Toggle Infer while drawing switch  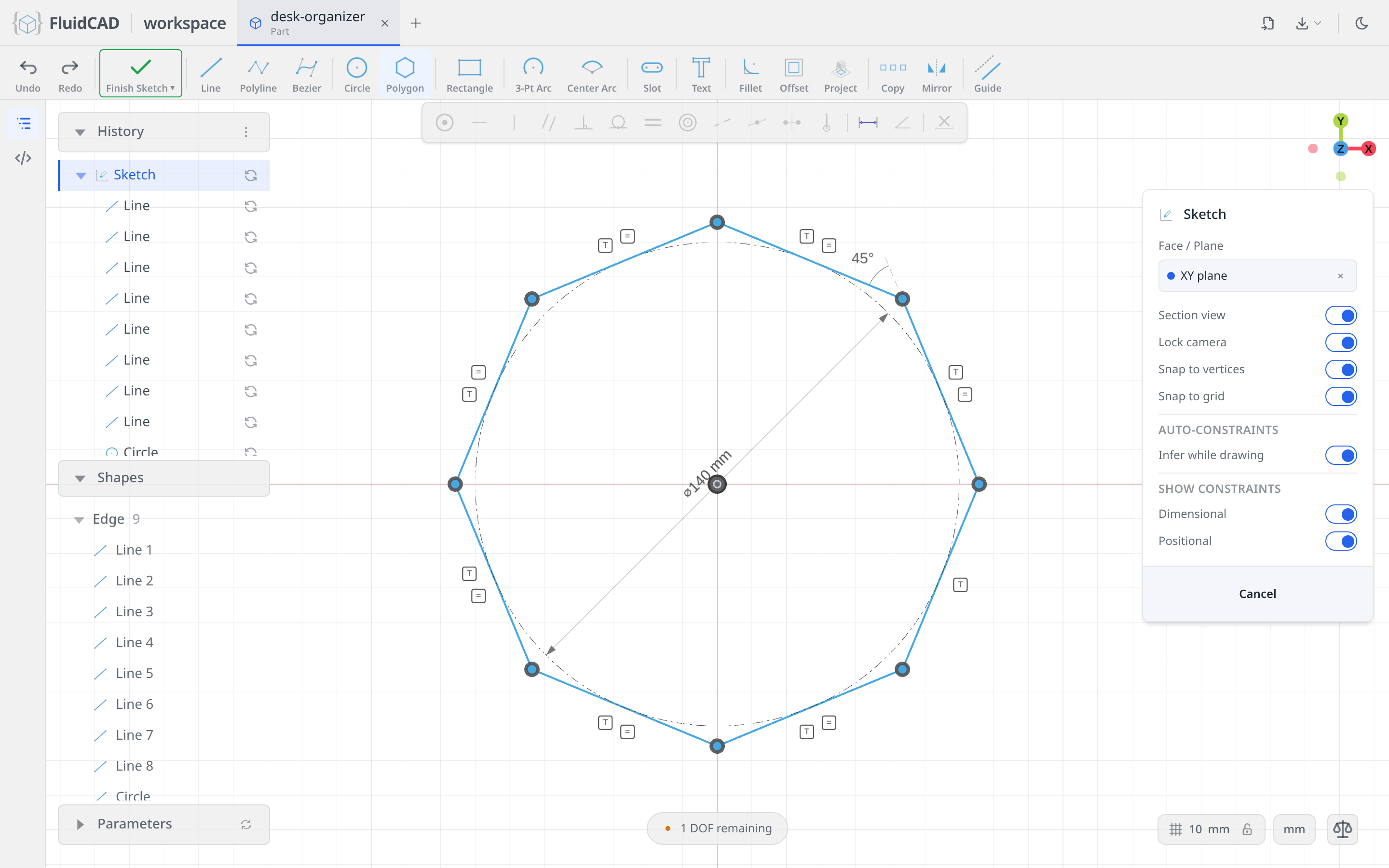click(1341, 455)
